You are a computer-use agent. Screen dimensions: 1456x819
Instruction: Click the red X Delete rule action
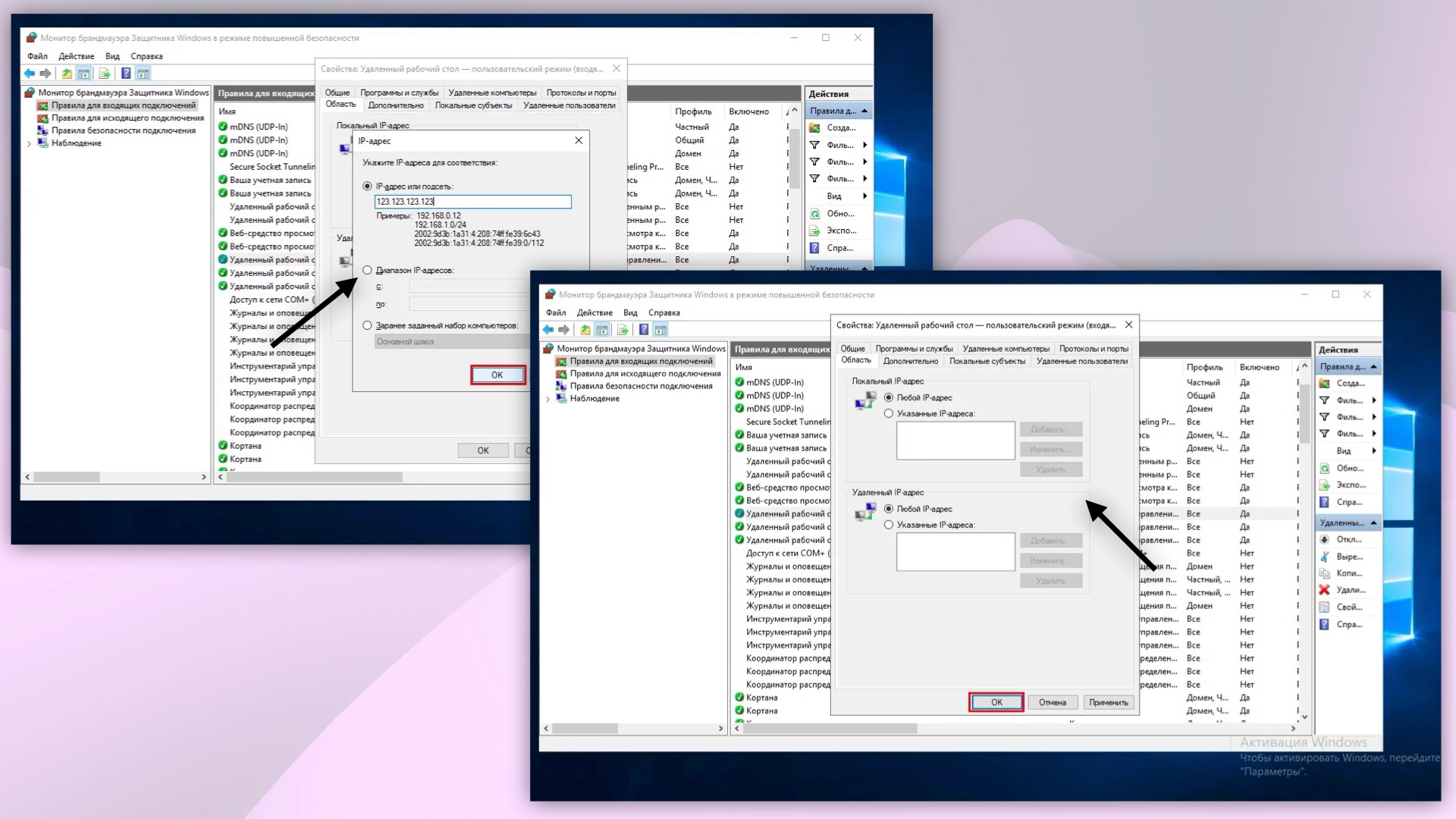click(1324, 590)
